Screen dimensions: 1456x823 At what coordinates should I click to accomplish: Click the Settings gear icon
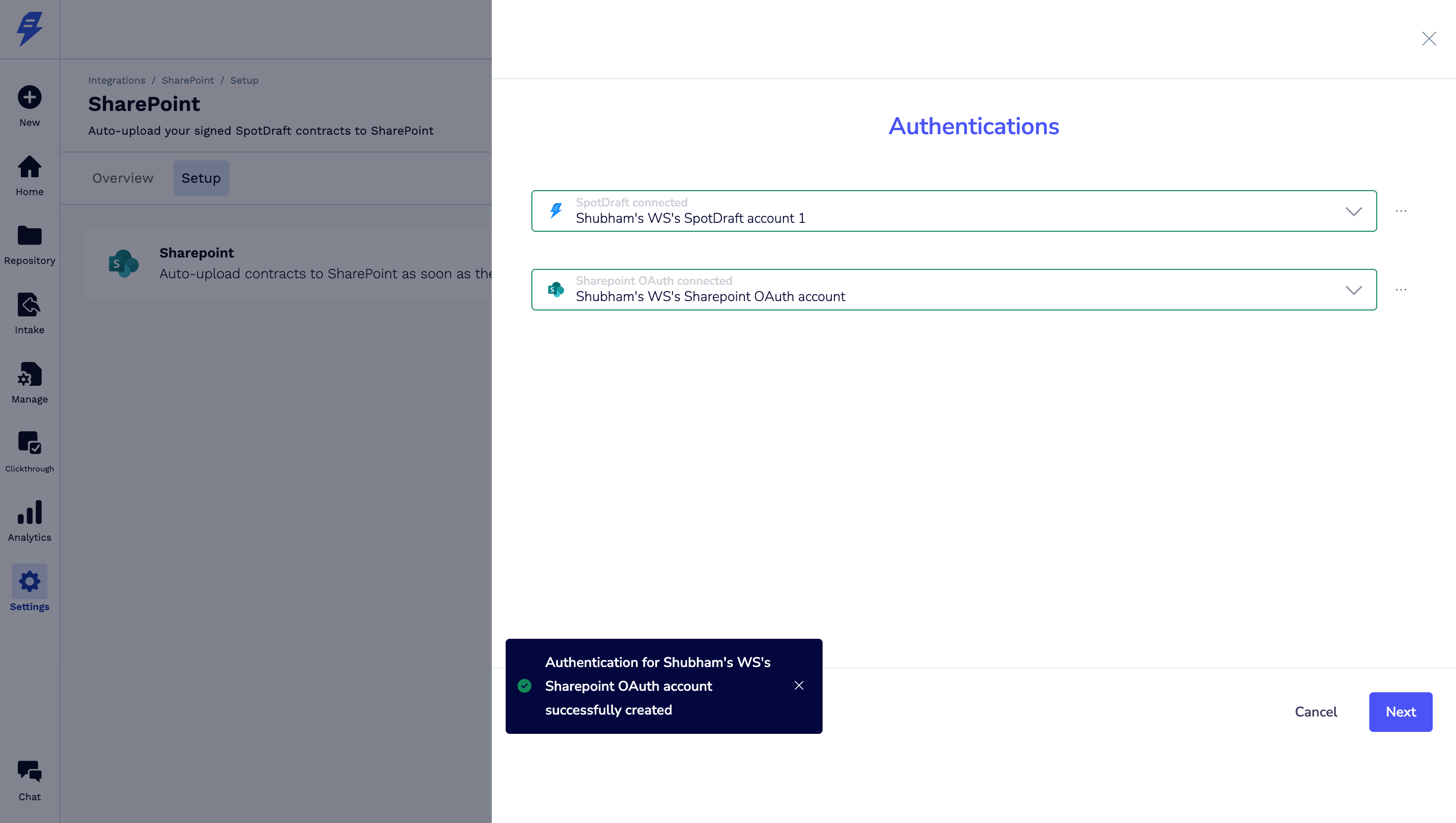(29, 582)
